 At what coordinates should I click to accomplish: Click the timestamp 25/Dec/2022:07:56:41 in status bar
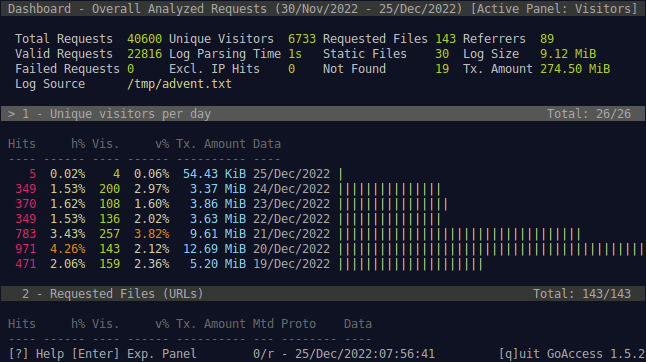click(365, 354)
